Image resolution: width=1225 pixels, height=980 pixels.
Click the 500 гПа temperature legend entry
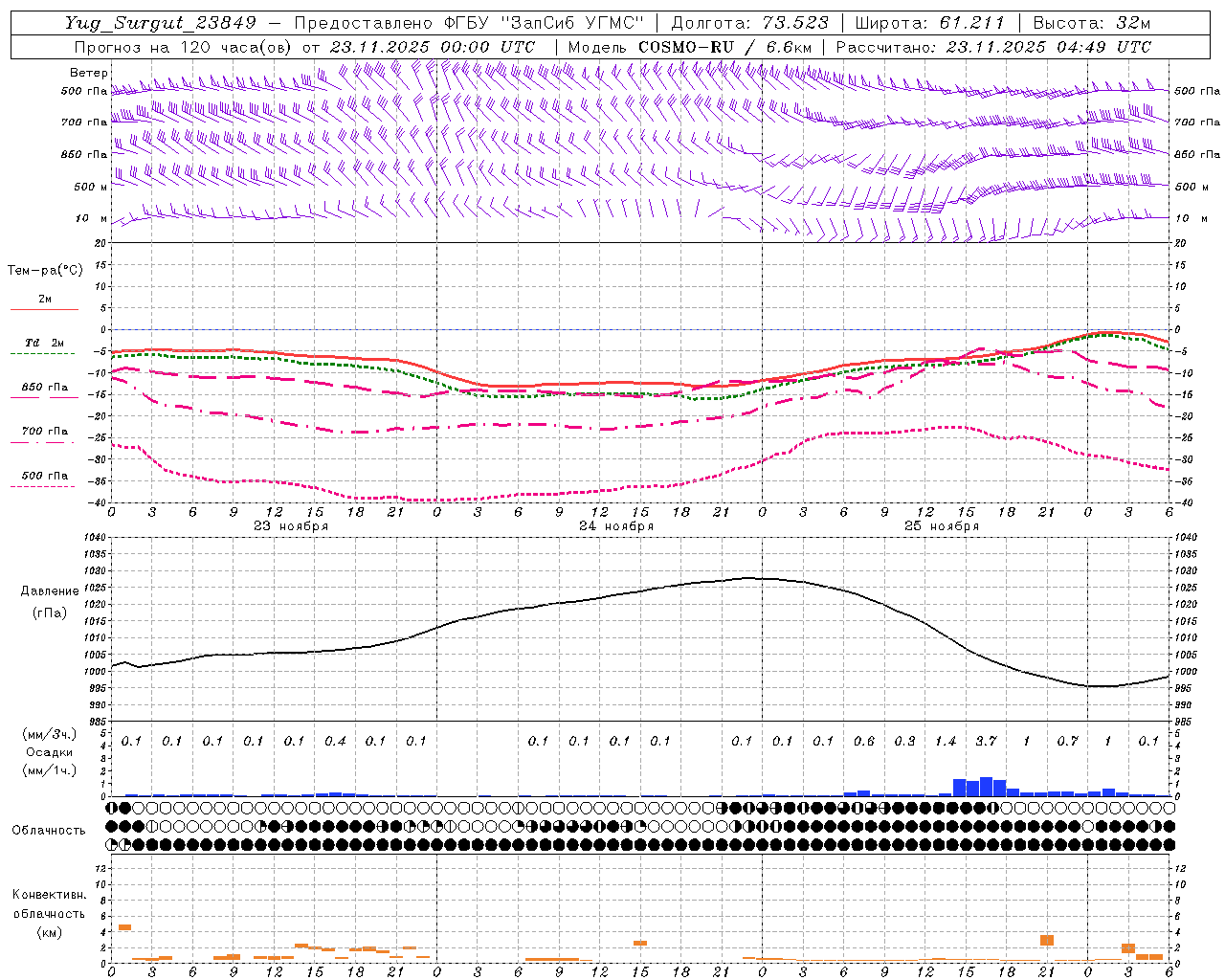[x=44, y=476]
